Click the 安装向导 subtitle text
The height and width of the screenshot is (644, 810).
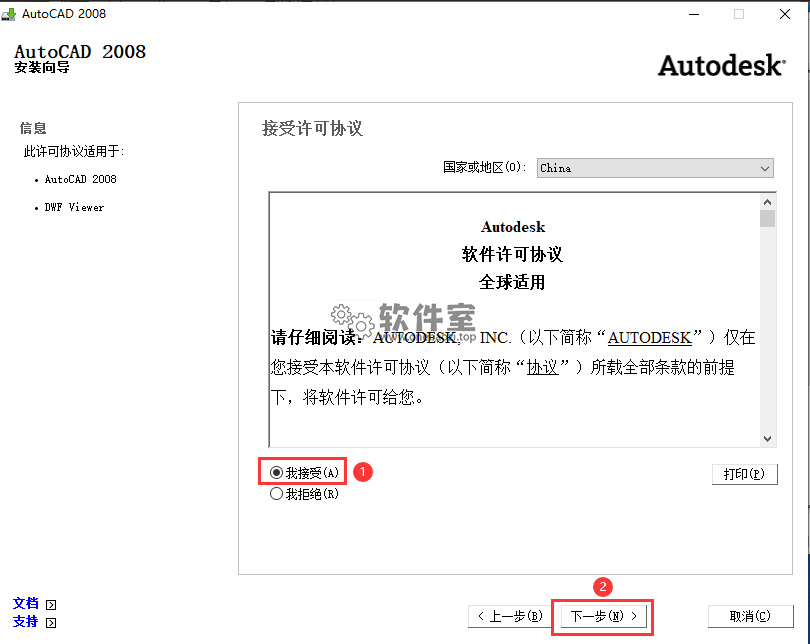tap(42, 68)
